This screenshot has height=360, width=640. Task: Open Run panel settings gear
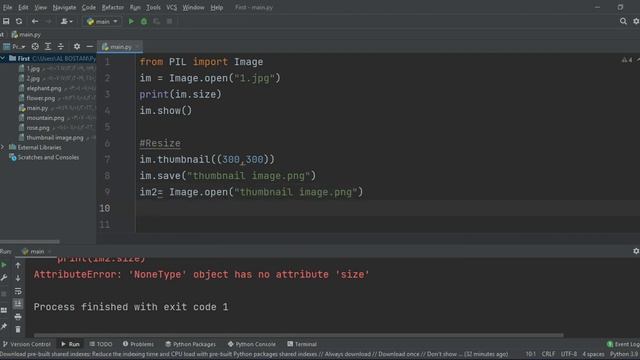tap(636, 251)
